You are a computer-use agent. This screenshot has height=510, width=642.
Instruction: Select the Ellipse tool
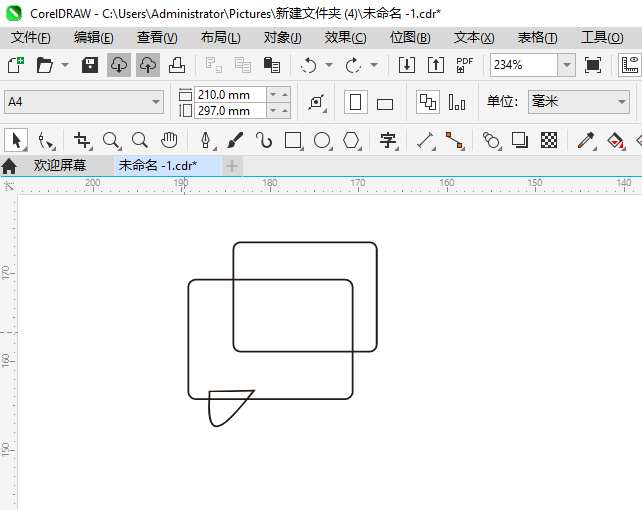pyautogui.click(x=322, y=141)
